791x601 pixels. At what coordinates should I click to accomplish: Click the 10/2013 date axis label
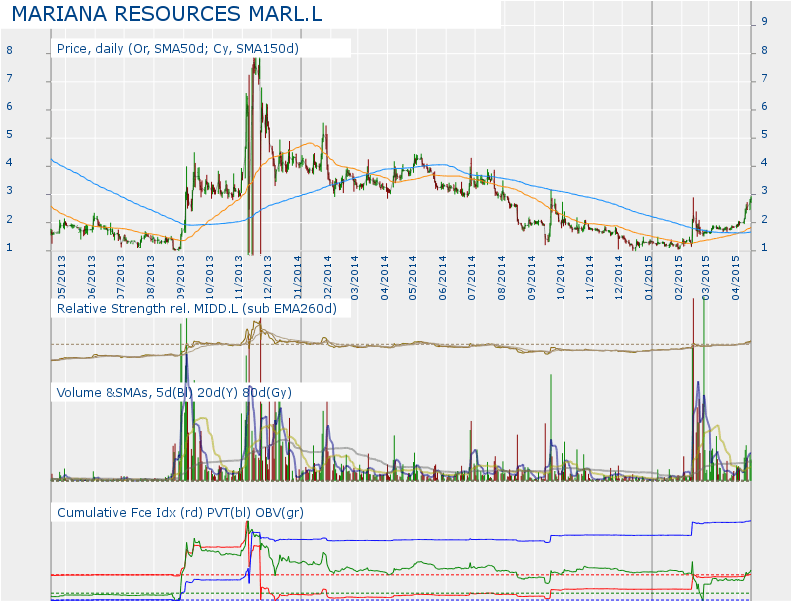pos(209,278)
